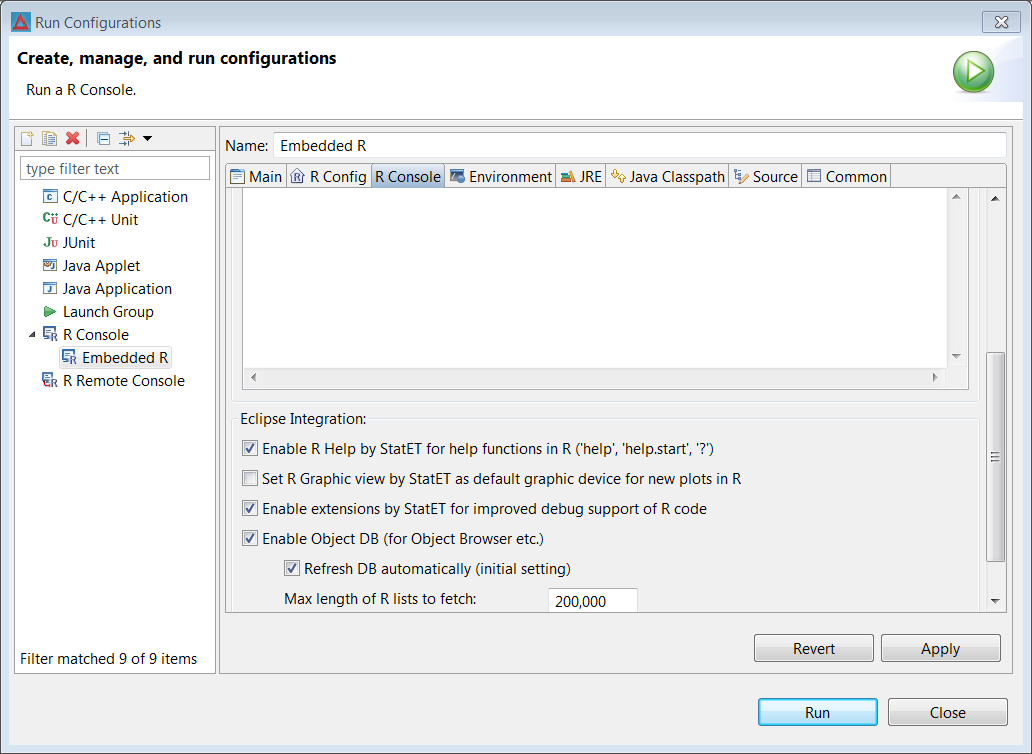Click the Apply button
The width and height of the screenshot is (1032, 754).
point(941,649)
